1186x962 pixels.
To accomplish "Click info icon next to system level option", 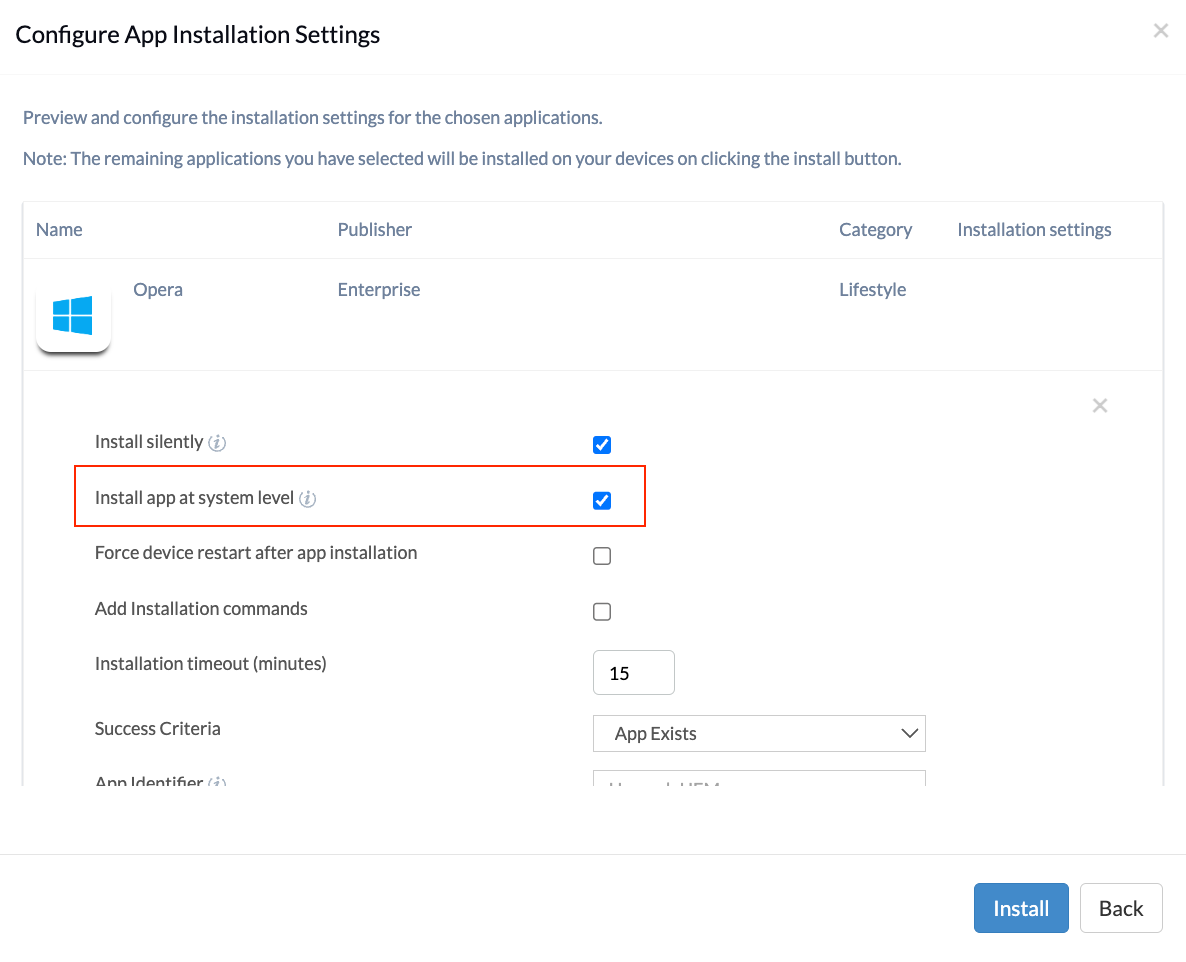I will coord(308,499).
